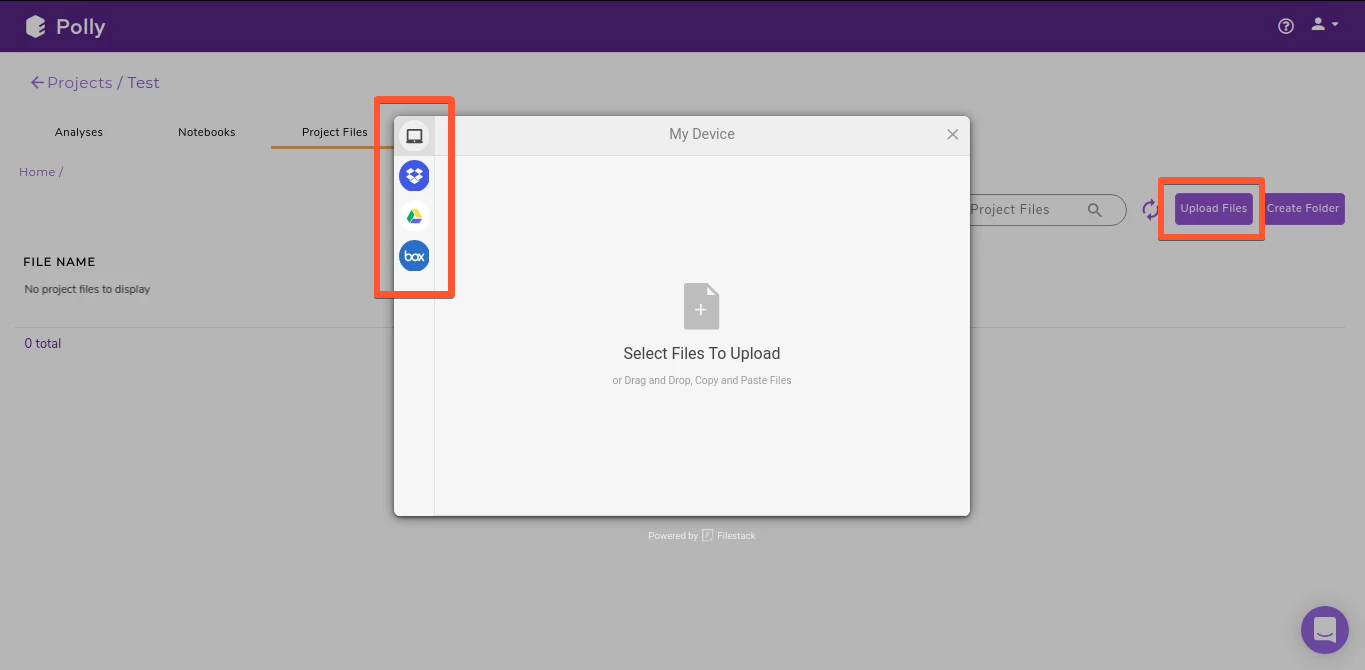The width and height of the screenshot is (1365, 670).
Task: Click the back arrow beside Projects breadcrumb
Action: tap(36, 82)
